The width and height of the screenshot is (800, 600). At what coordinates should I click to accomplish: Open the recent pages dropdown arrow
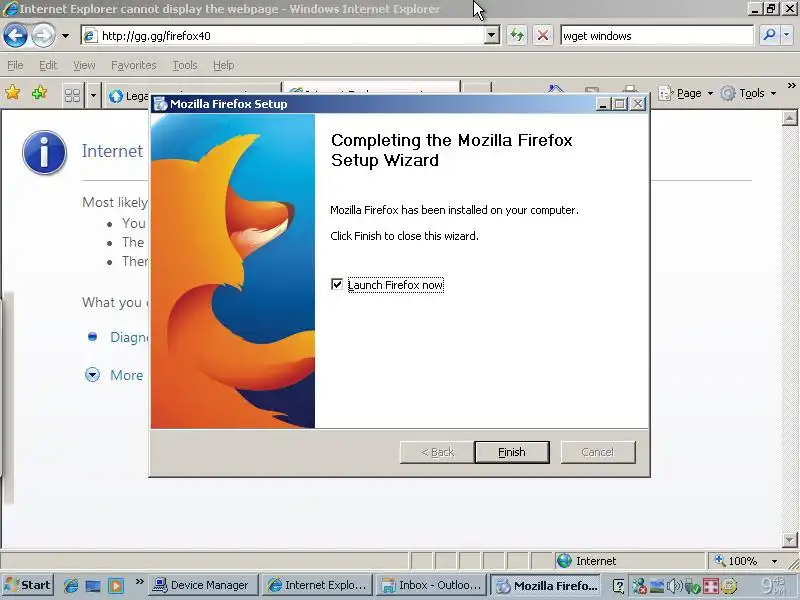click(65, 36)
